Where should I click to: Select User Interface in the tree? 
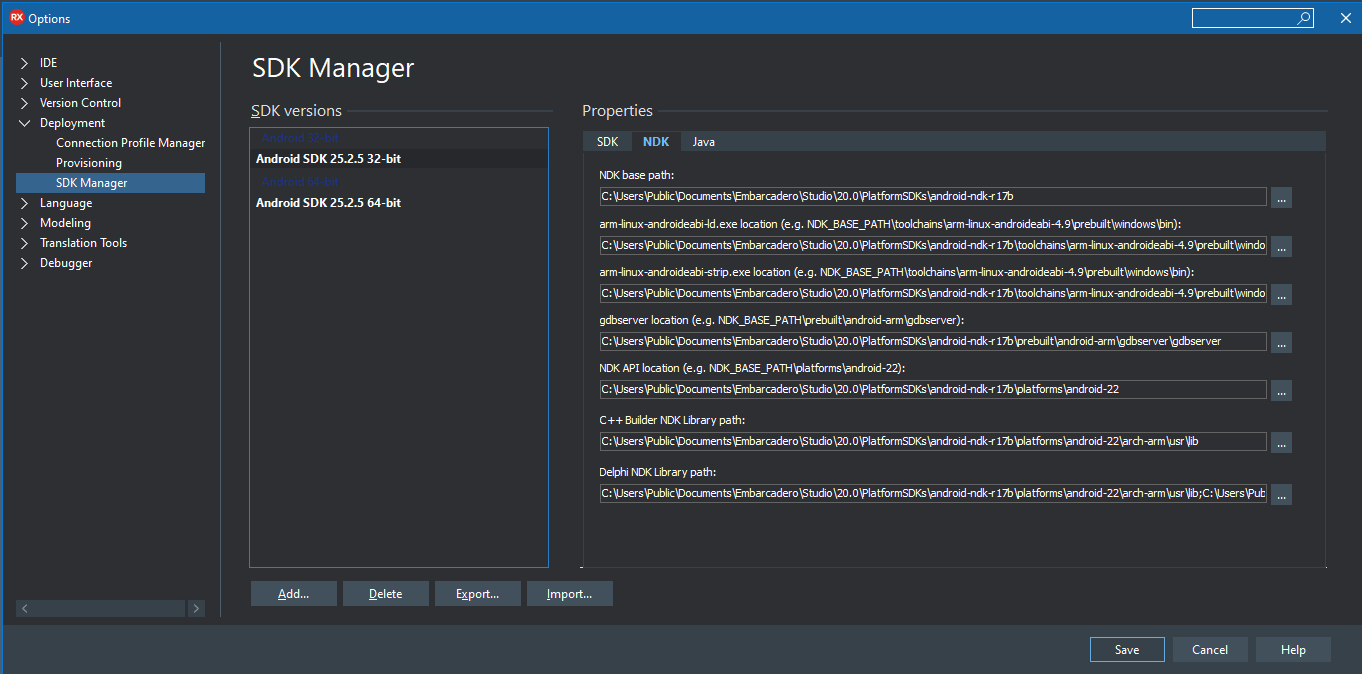[76, 83]
